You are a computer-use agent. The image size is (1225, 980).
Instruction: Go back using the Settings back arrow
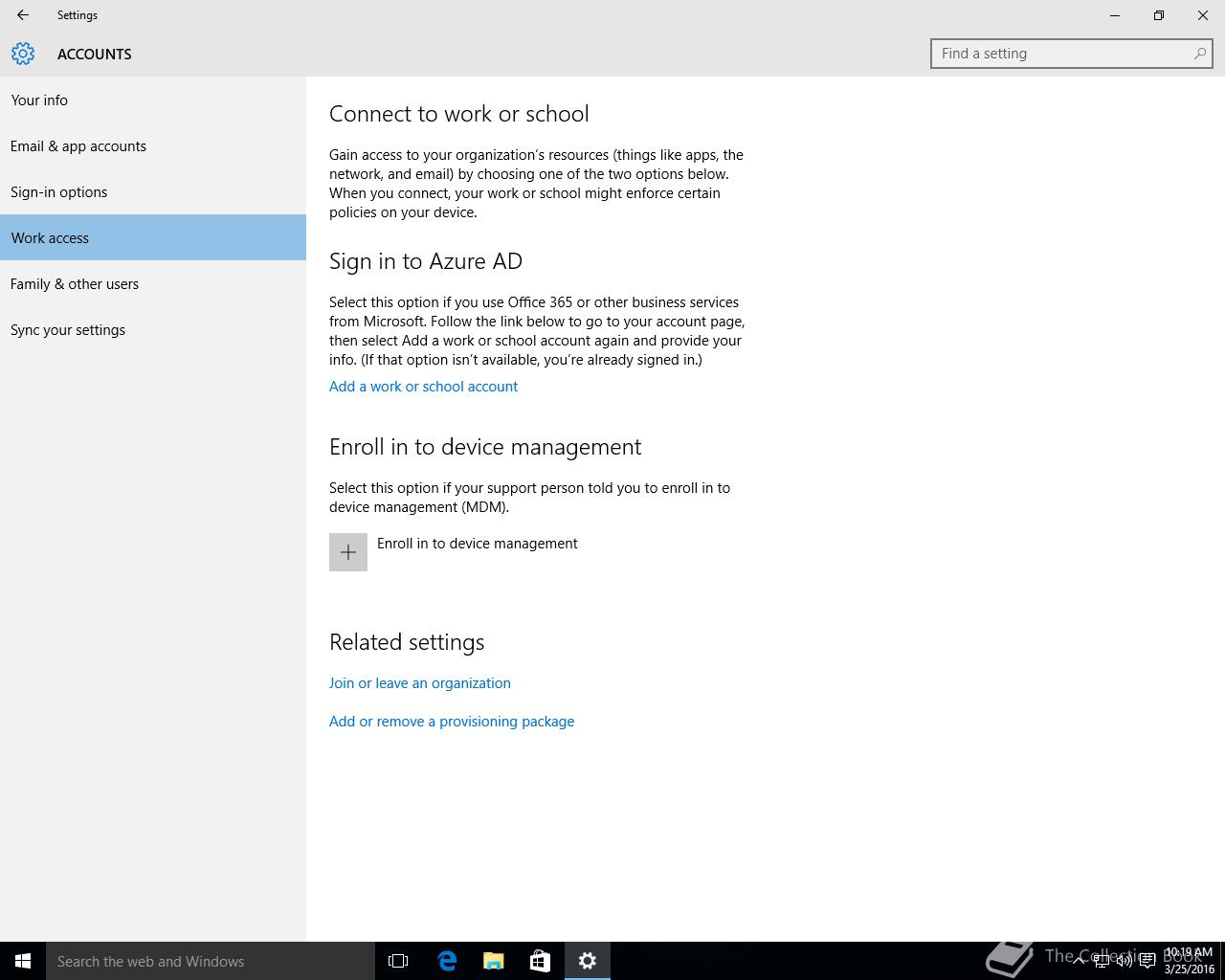coord(23,15)
